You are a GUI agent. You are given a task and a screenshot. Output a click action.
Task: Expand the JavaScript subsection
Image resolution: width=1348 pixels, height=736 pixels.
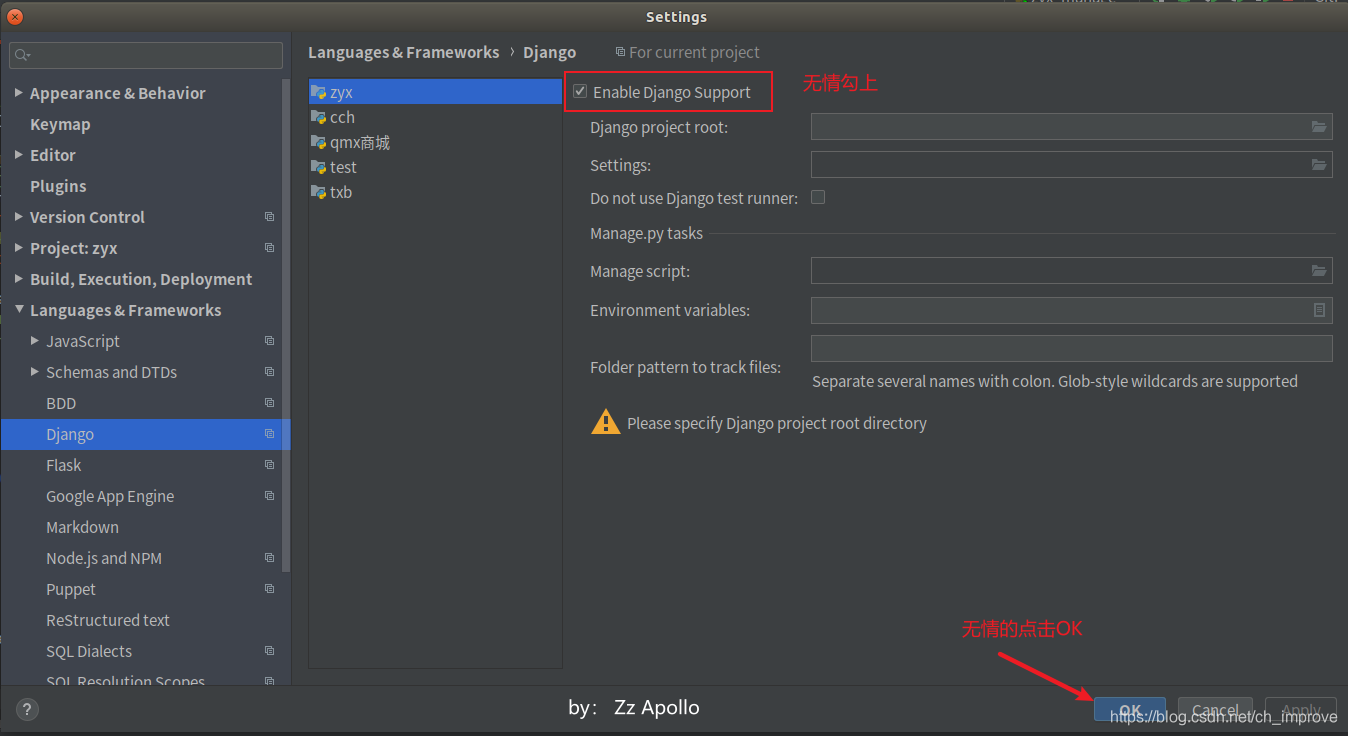point(36,340)
